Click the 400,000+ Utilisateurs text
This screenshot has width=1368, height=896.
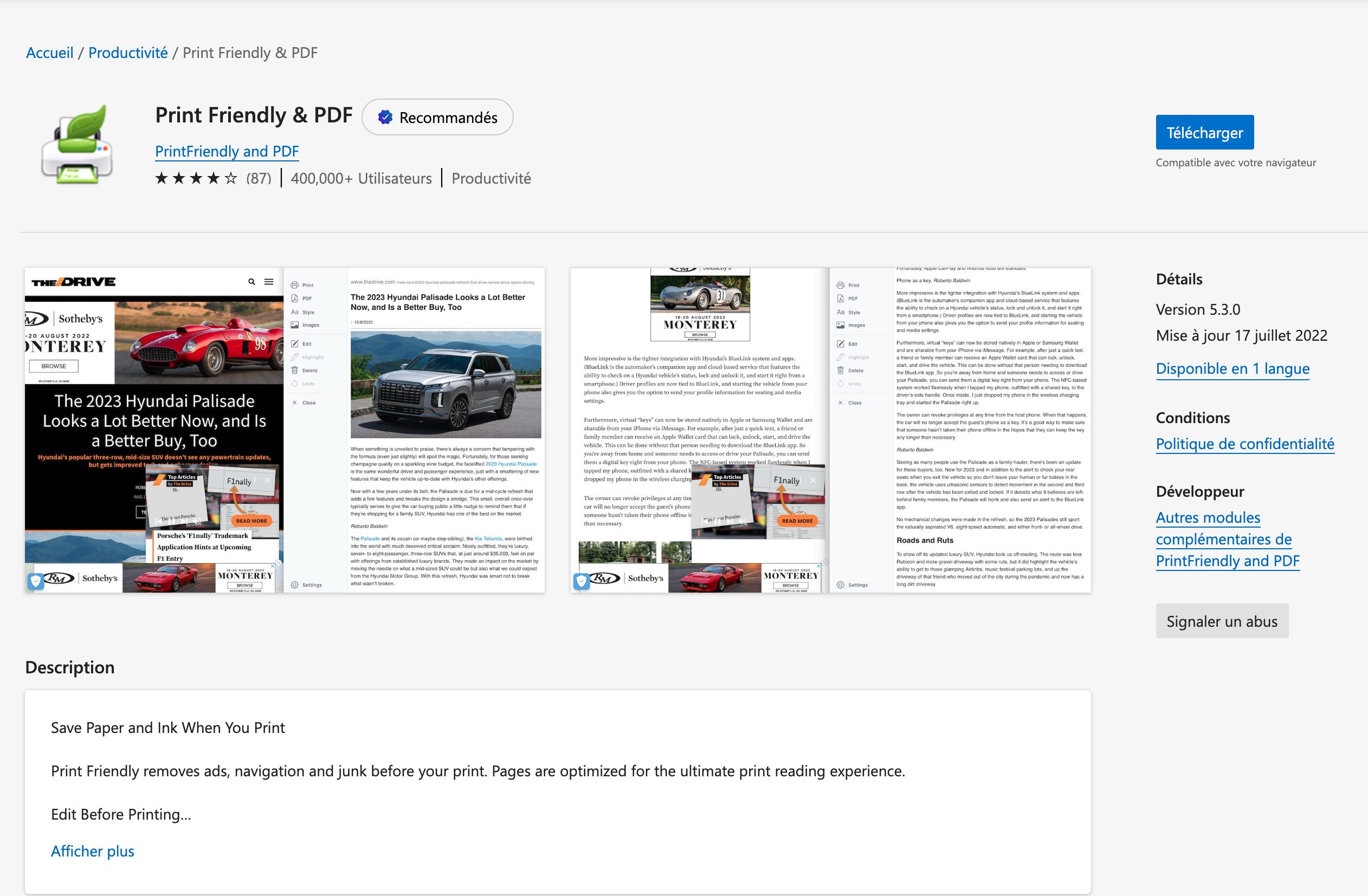(x=361, y=179)
